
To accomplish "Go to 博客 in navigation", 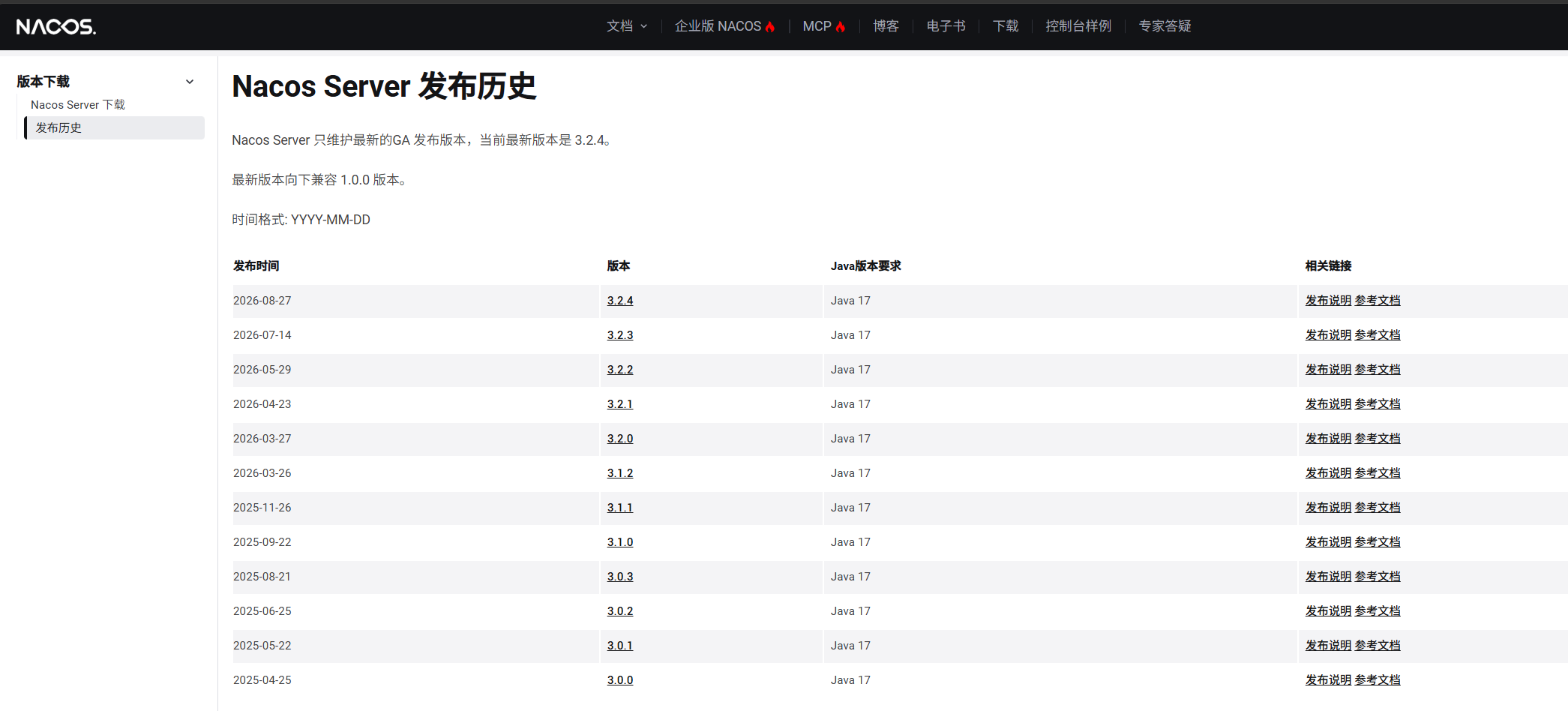I will coord(886,26).
